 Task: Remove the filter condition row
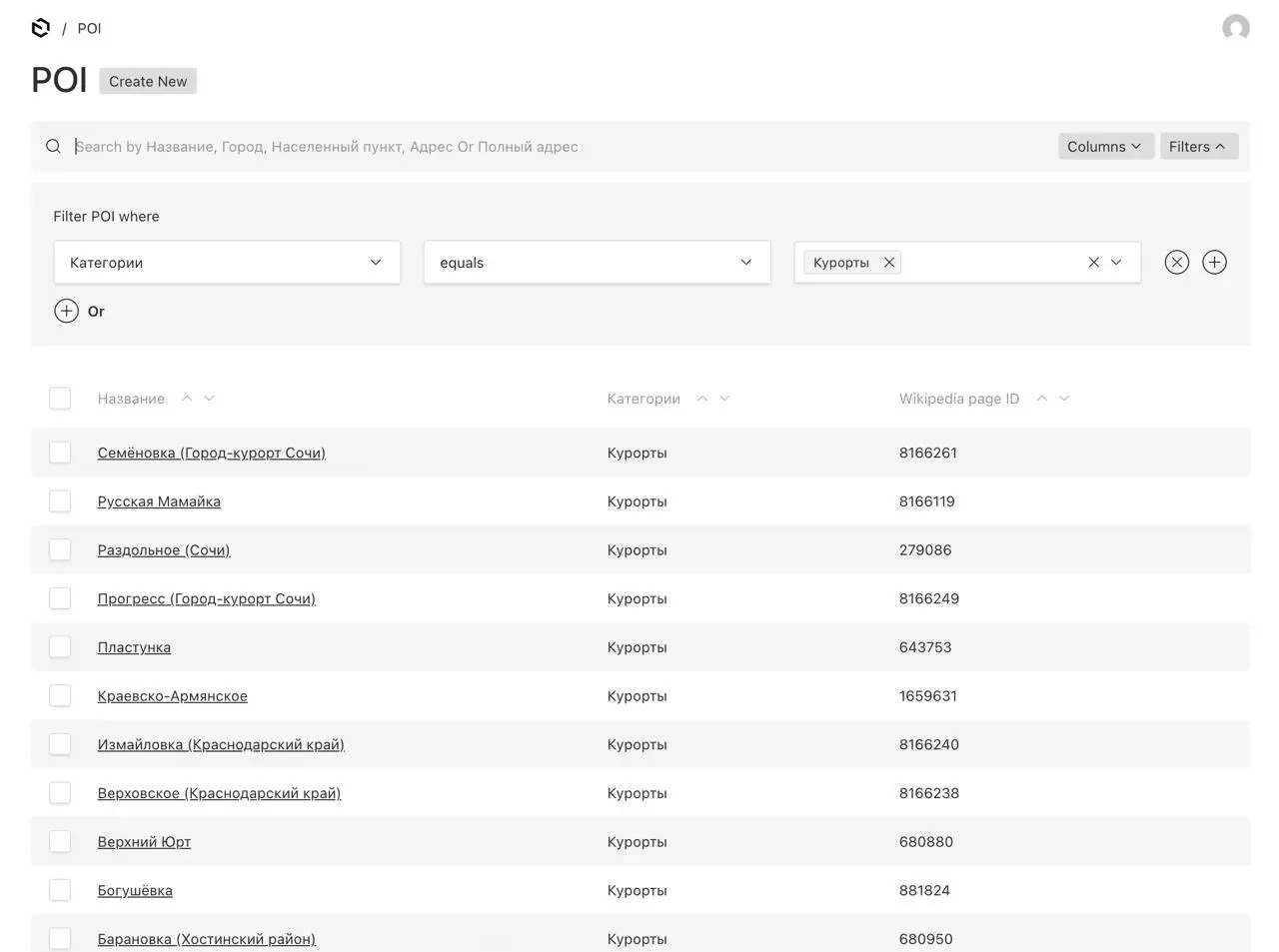pyautogui.click(x=1177, y=263)
